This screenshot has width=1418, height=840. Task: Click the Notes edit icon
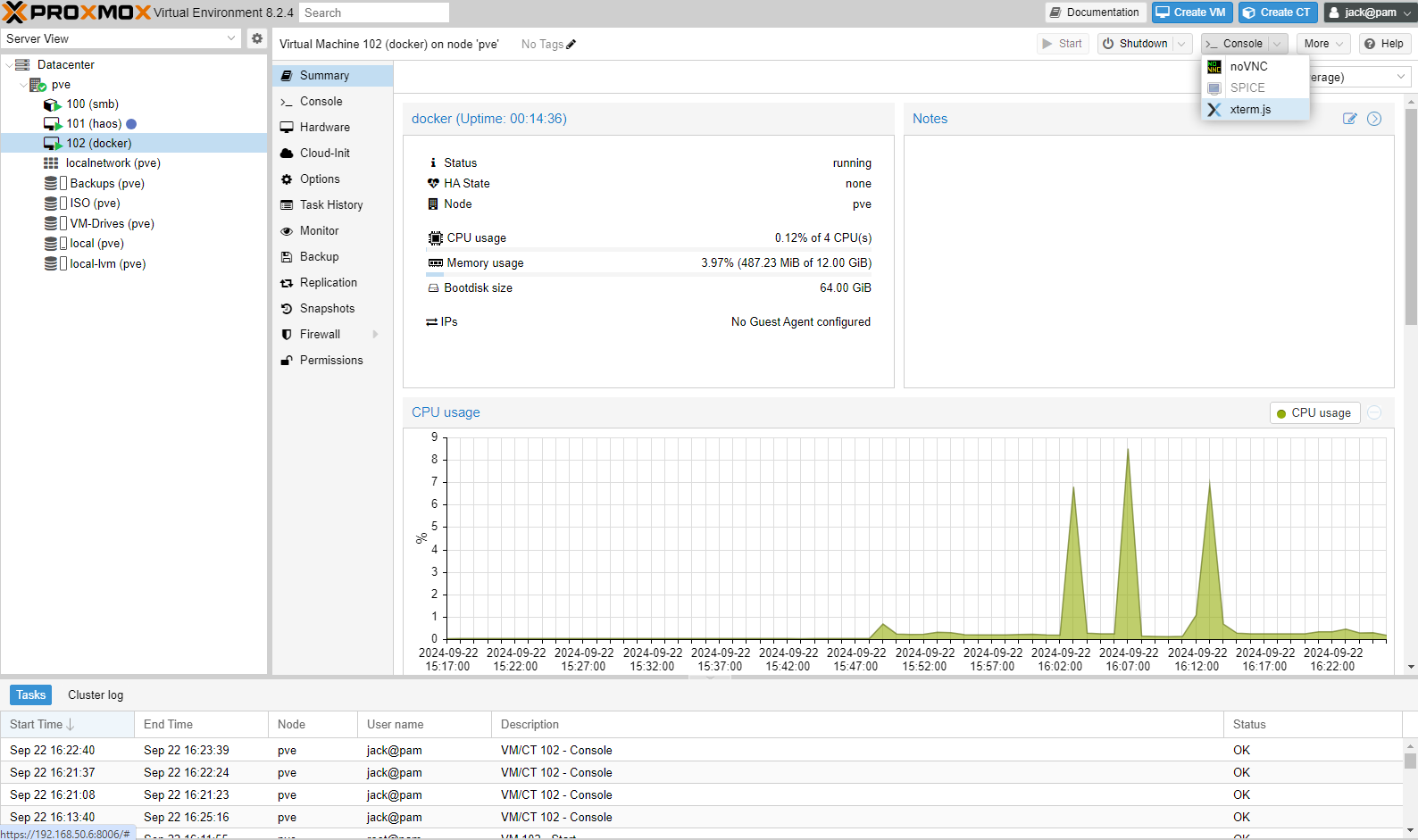[1349, 119]
